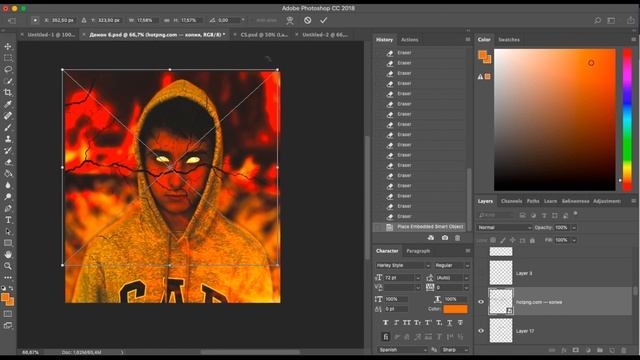
Task: Open the layer Fill dropdown arrow
Action: click(x=574, y=240)
